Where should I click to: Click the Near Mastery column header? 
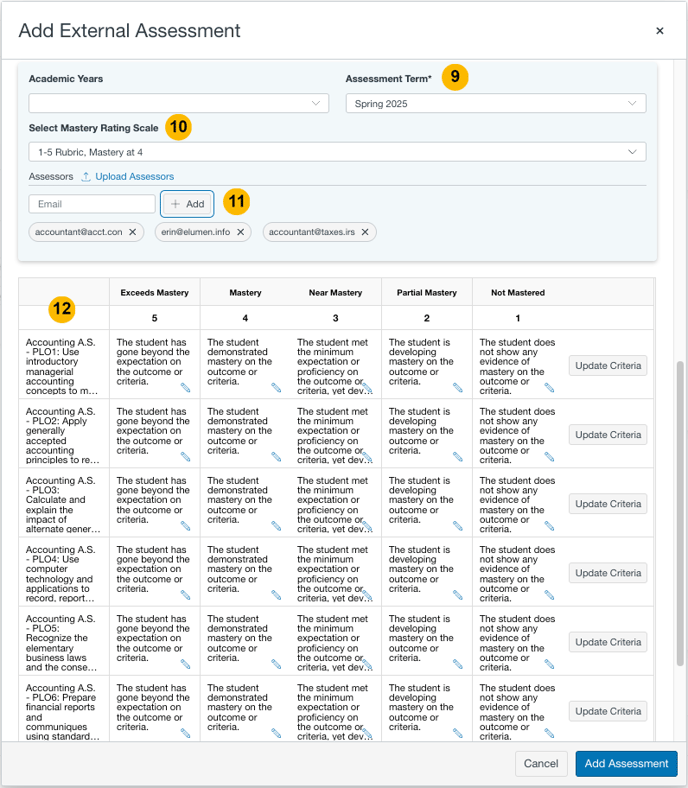pos(335,292)
